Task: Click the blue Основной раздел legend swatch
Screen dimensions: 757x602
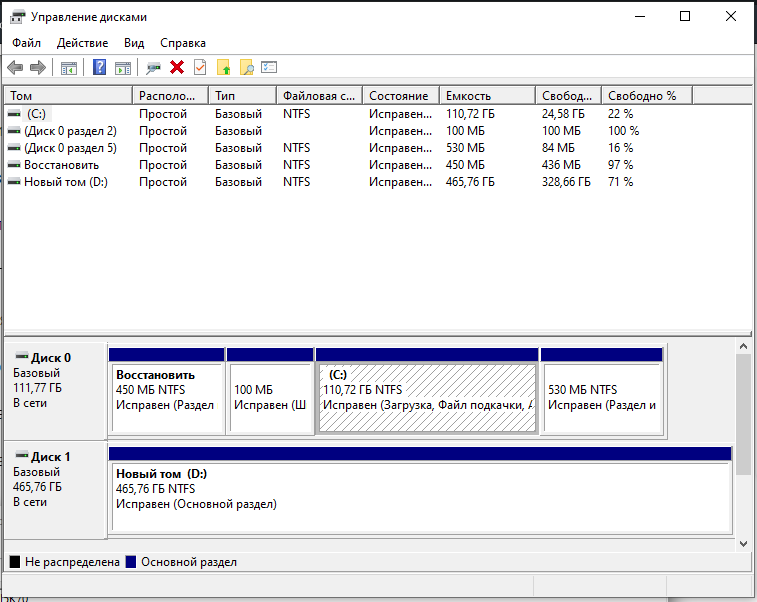Action: click(x=131, y=561)
